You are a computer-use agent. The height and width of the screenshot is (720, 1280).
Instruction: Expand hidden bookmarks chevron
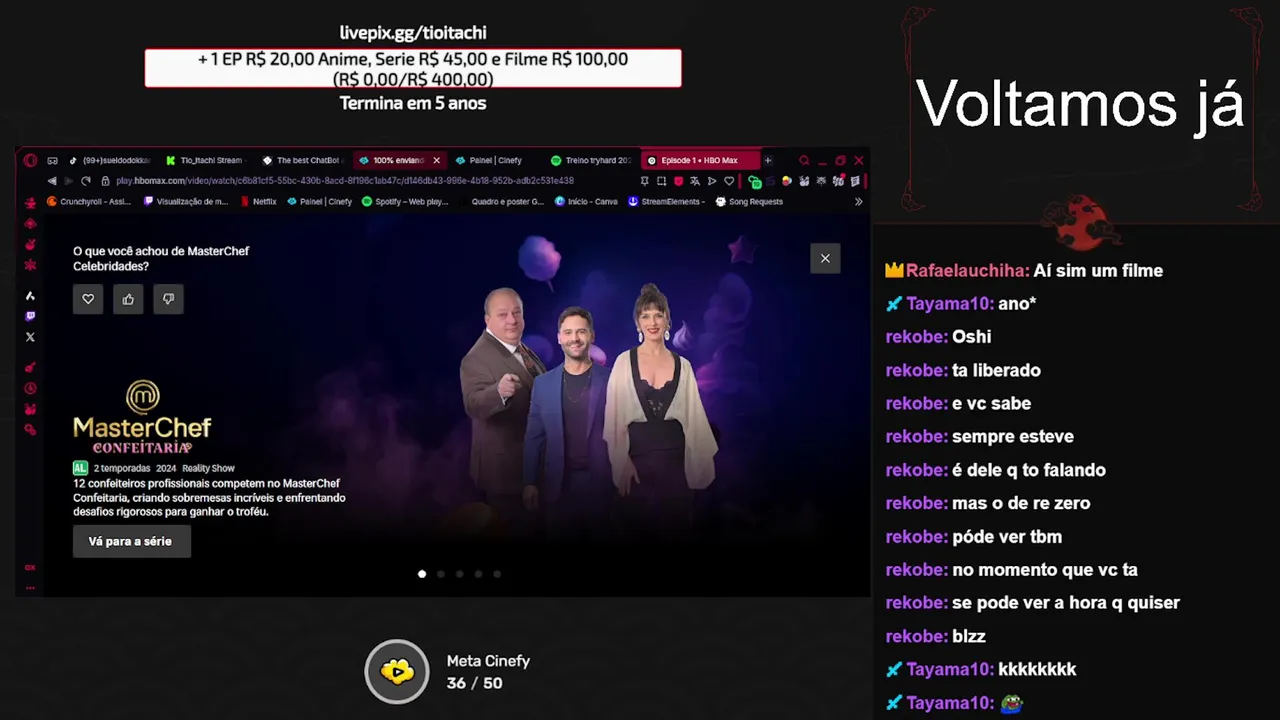858,201
